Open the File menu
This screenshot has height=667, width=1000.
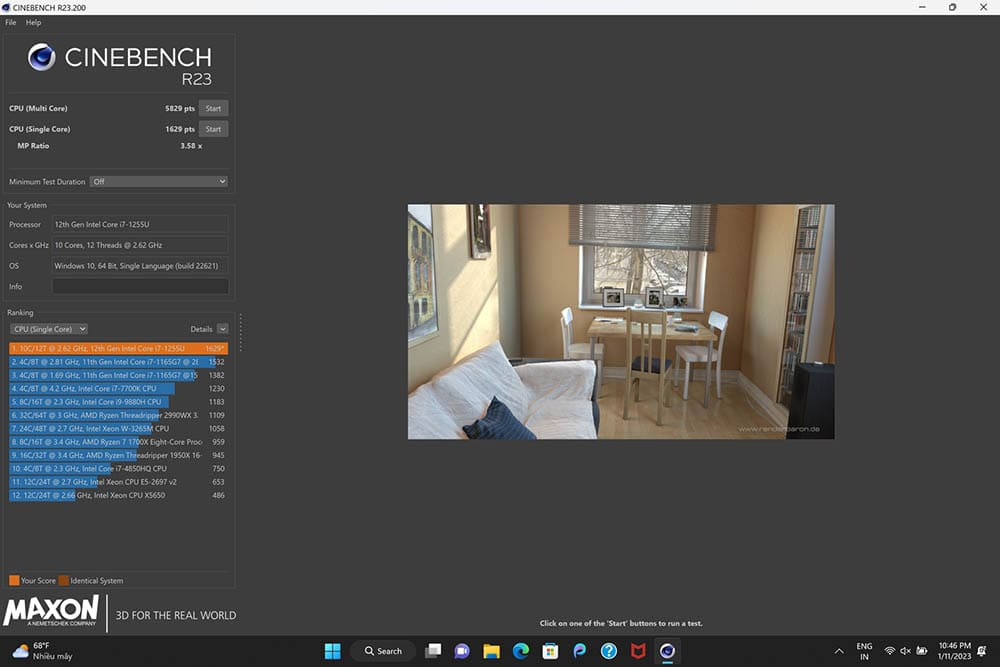coord(11,22)
